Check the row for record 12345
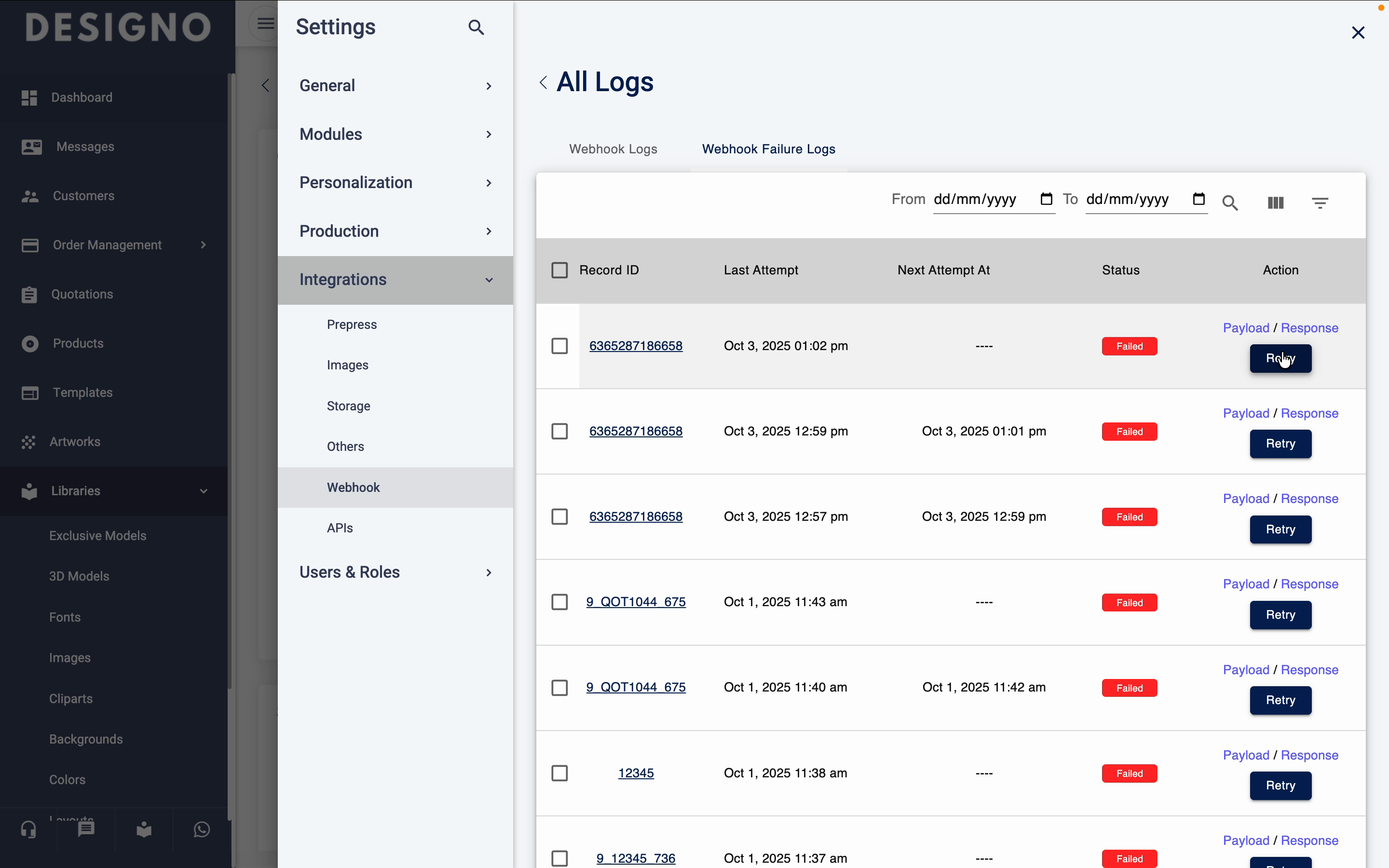The width and height of the screenshot is (1389, 868). (559, 773)
